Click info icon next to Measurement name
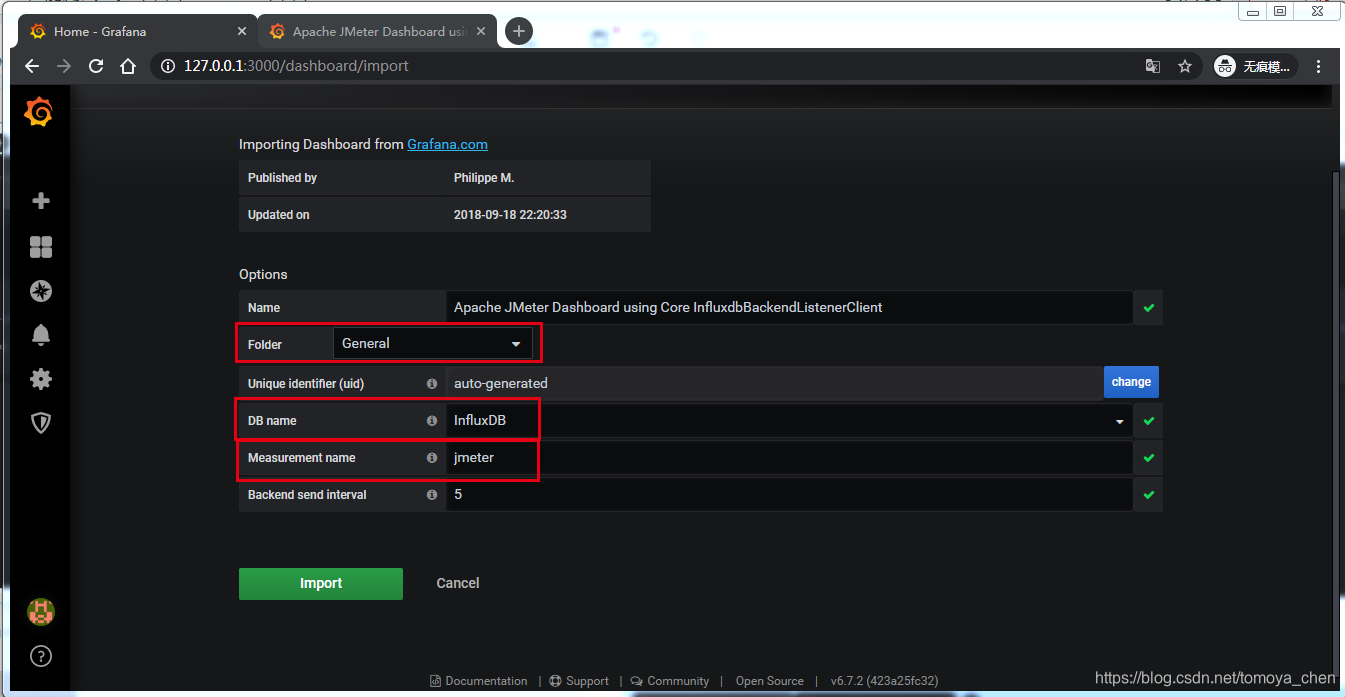The height and width of the screenshot is (697, 1345). click(x=432, y=458)
